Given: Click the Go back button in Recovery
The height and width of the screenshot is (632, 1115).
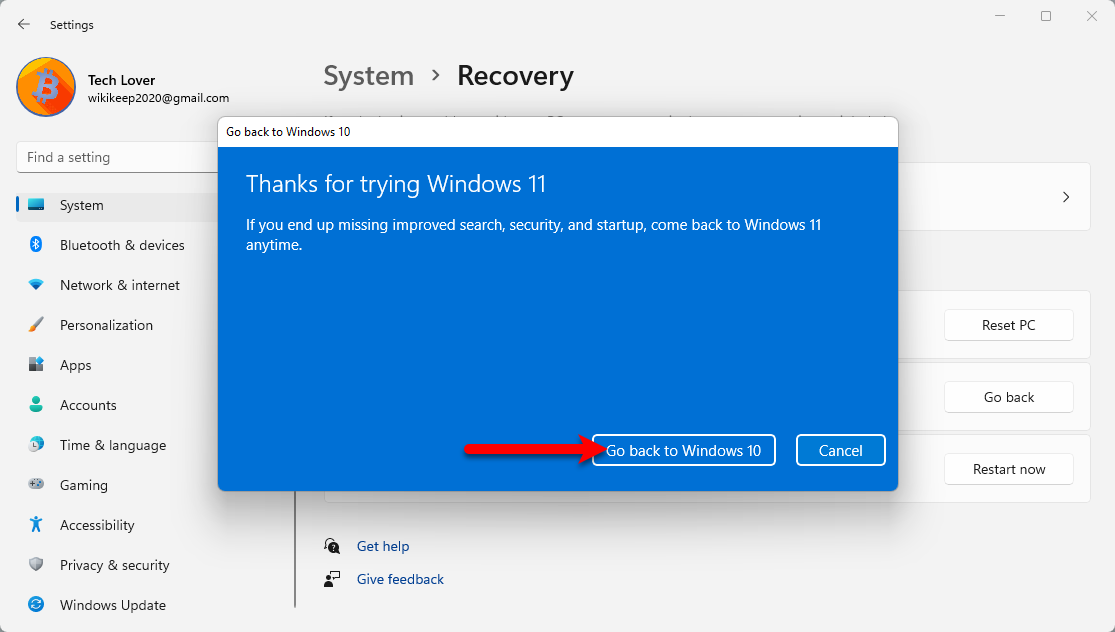Looking at the screenshot, I should click(x=1008, y=397).
